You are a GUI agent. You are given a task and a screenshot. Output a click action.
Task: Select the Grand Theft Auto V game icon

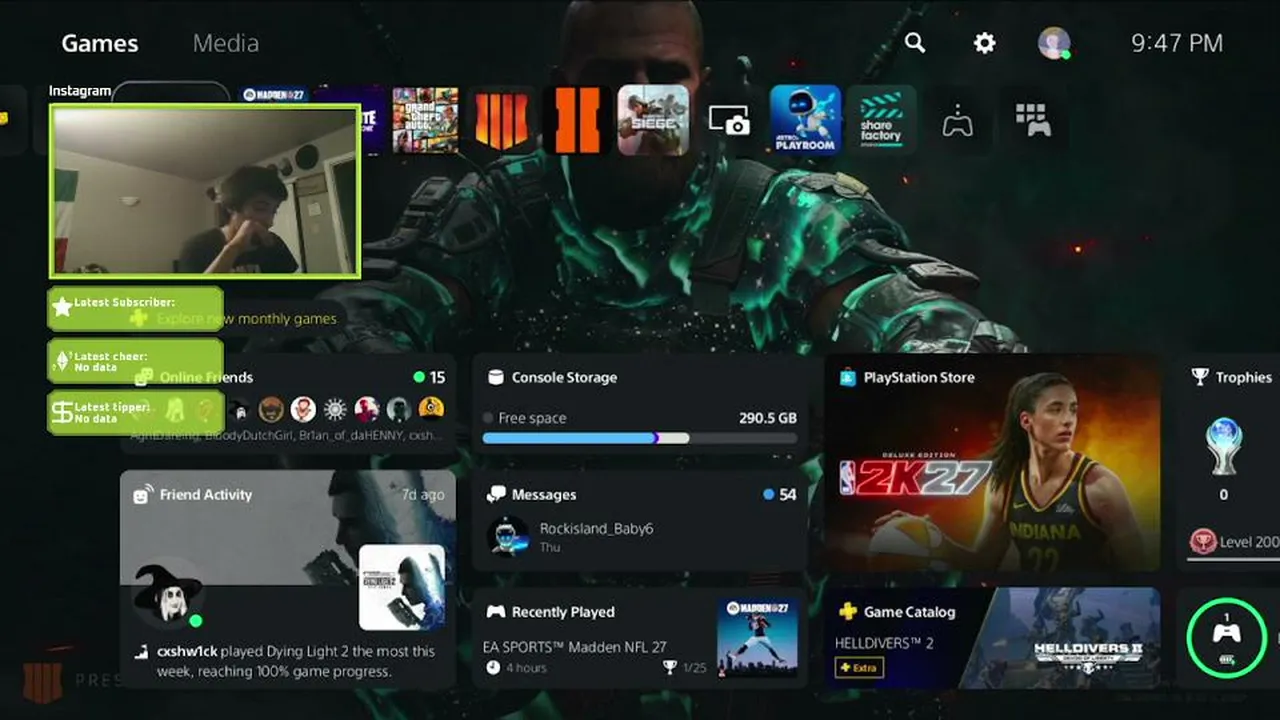click(x=425, y=120)
